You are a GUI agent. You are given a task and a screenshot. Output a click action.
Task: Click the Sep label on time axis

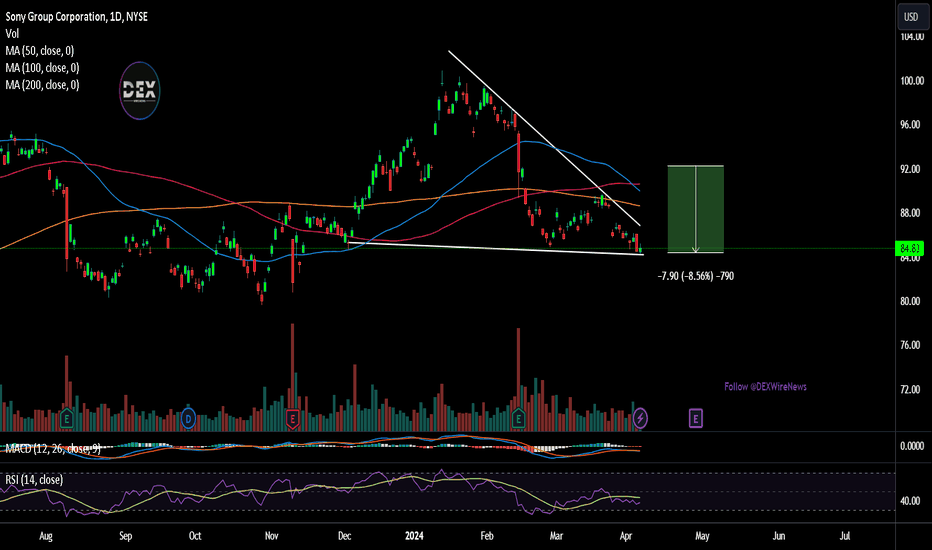coord(125,536)
